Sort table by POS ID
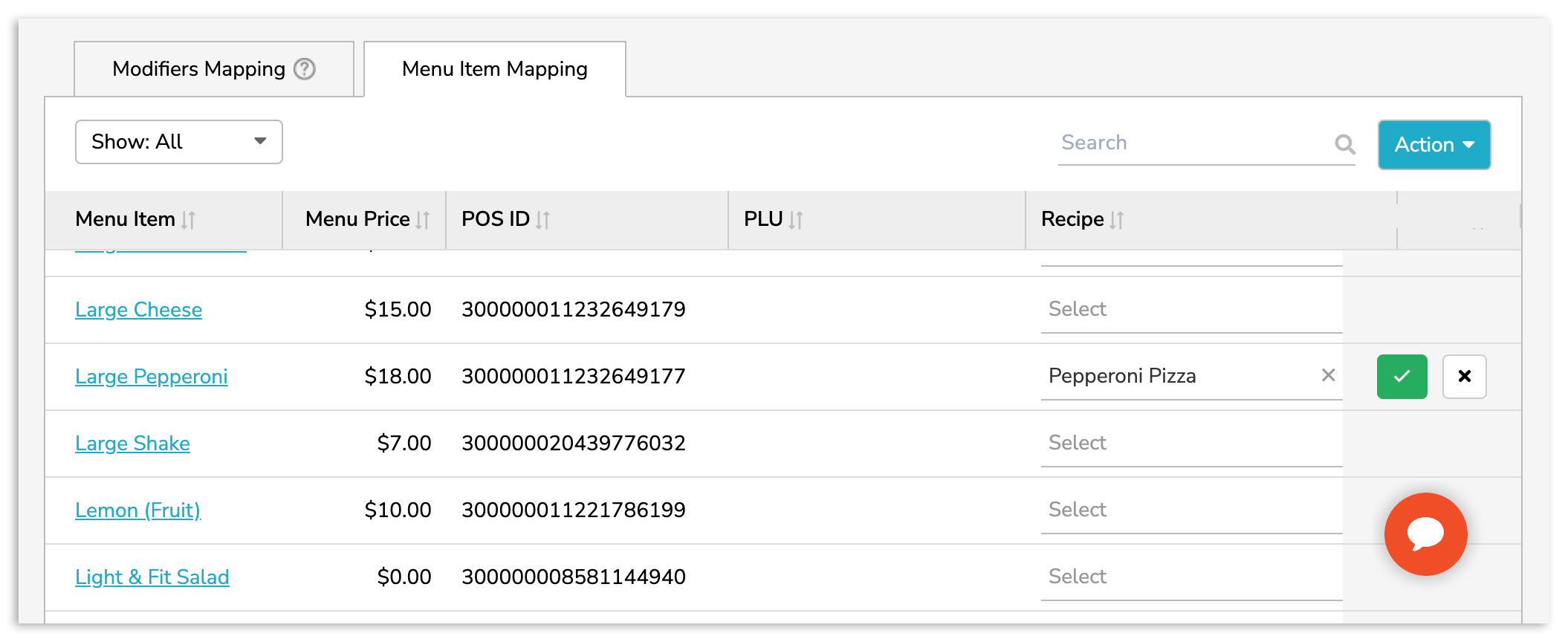1568x642 pixels. pos(542,220)
